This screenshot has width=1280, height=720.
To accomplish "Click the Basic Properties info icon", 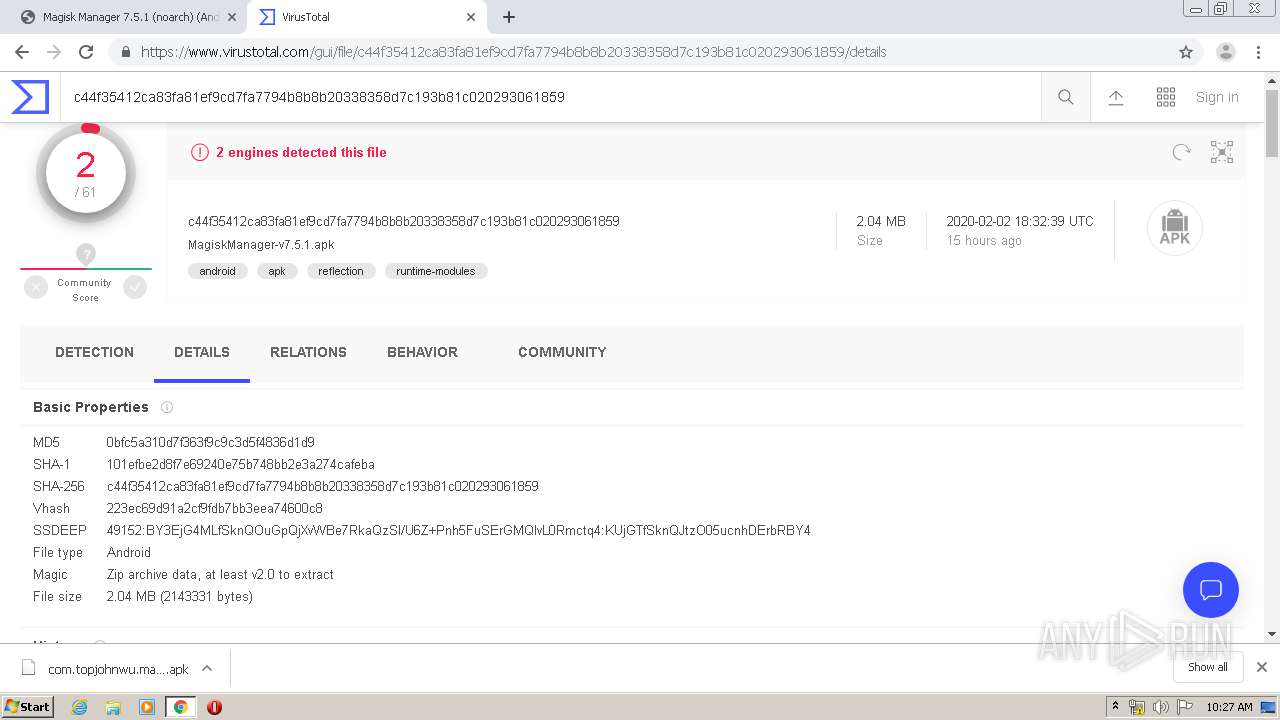I will point(167,407).
